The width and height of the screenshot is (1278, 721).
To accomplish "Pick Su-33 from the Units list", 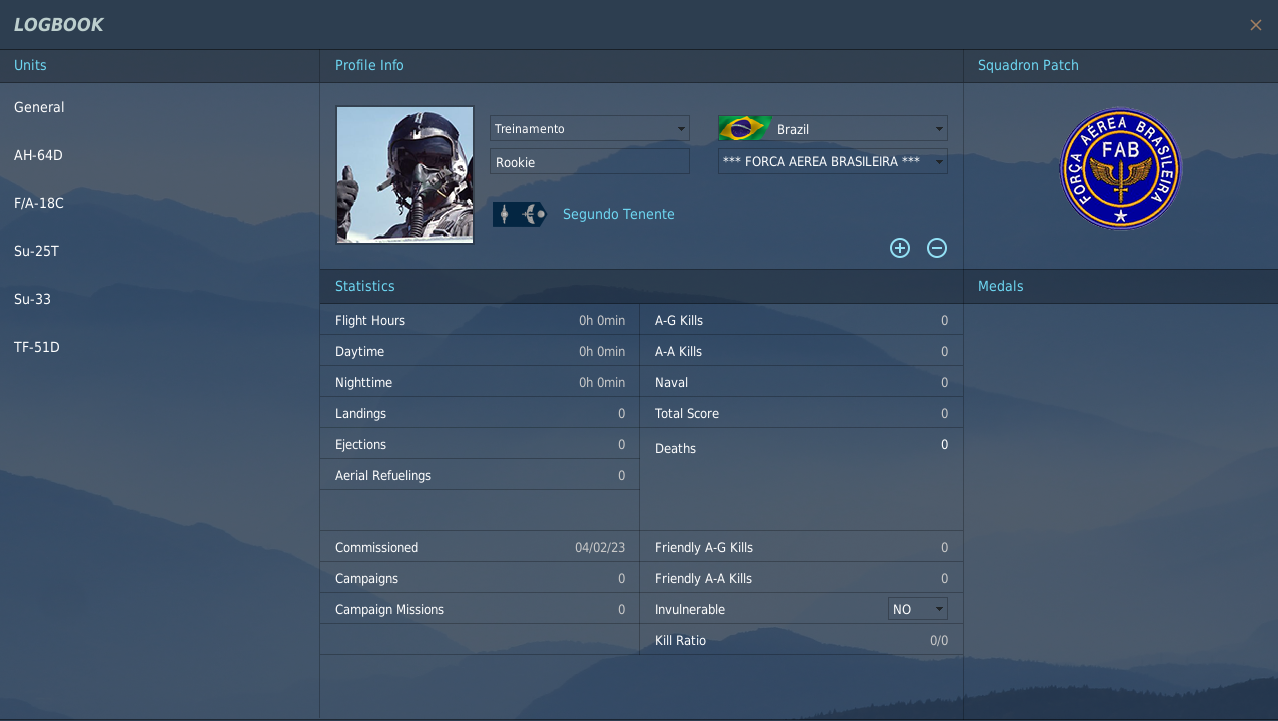I will tap(32, 299).
